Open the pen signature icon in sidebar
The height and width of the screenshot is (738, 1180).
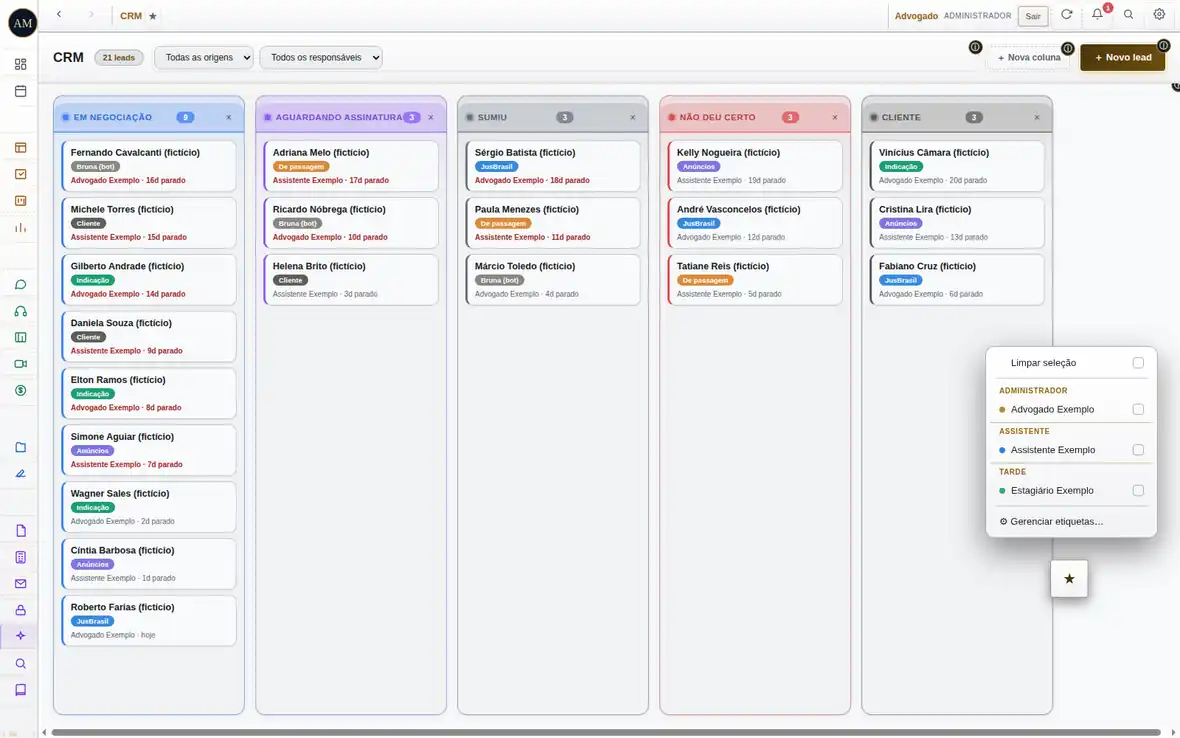(20, 473)
